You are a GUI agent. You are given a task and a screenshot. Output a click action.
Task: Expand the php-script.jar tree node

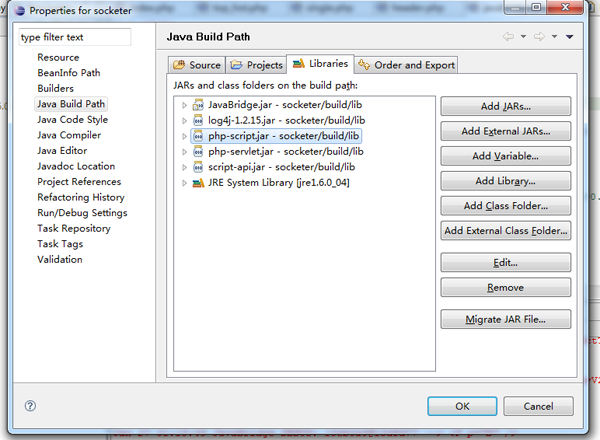click(x=185, y=136)
